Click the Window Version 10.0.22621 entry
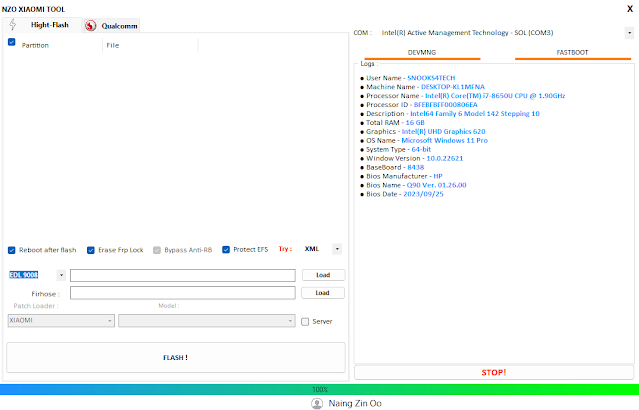Viewport: 639px width, 410px height. (412, 159)
